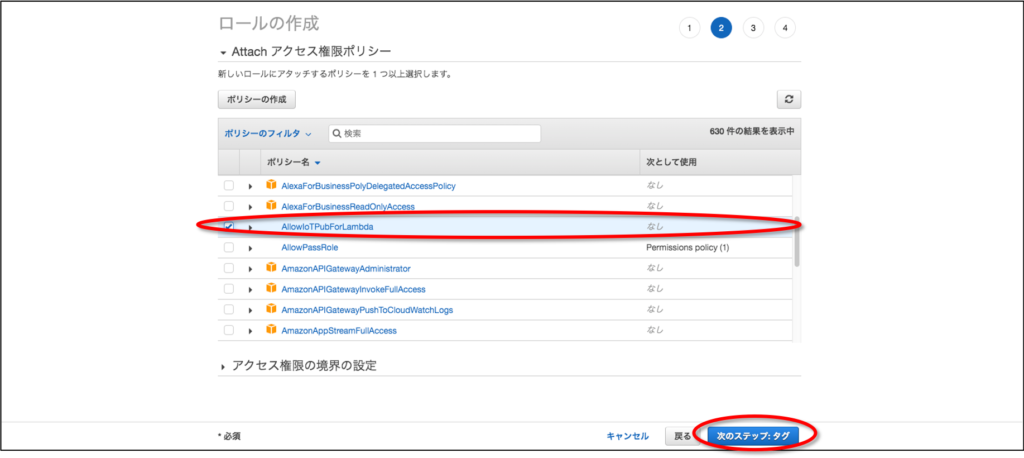Check the AllowPassRole policy checkbox
1024x458 pixels.
point(229,247)
